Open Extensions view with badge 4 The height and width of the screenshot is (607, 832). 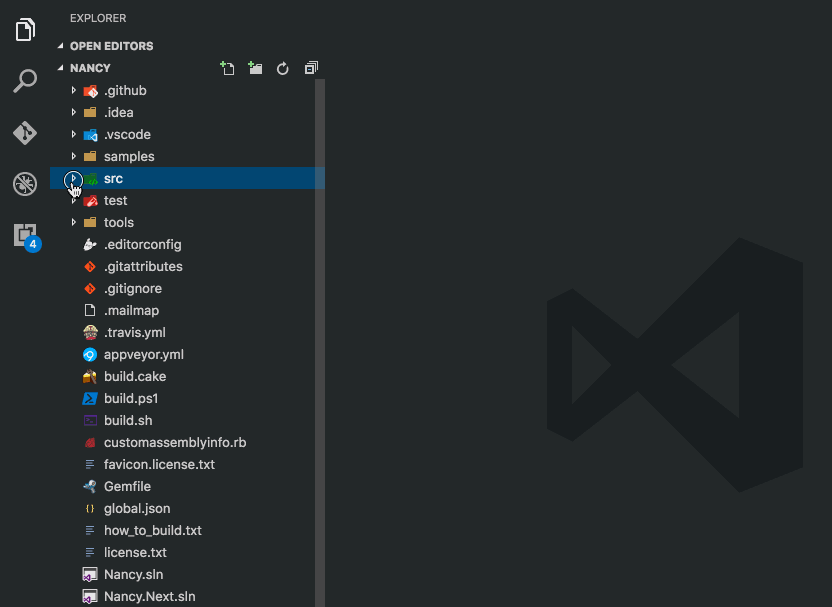click(x=27, y=236)
